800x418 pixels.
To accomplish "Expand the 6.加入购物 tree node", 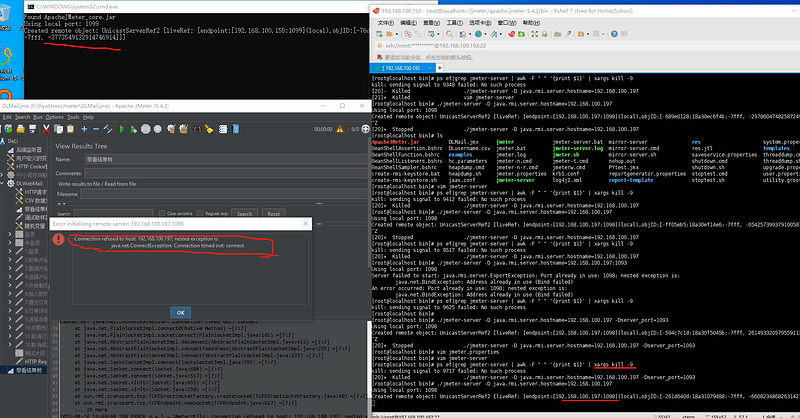I will [10, 293].
